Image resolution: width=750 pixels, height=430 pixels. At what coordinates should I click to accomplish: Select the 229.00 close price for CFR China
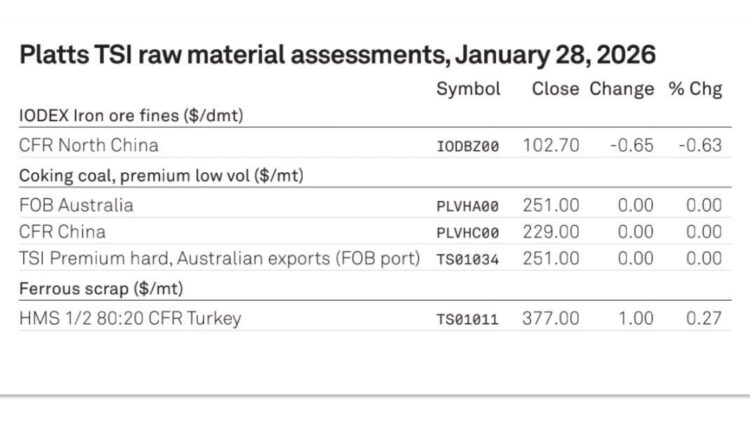click(551, 231)
